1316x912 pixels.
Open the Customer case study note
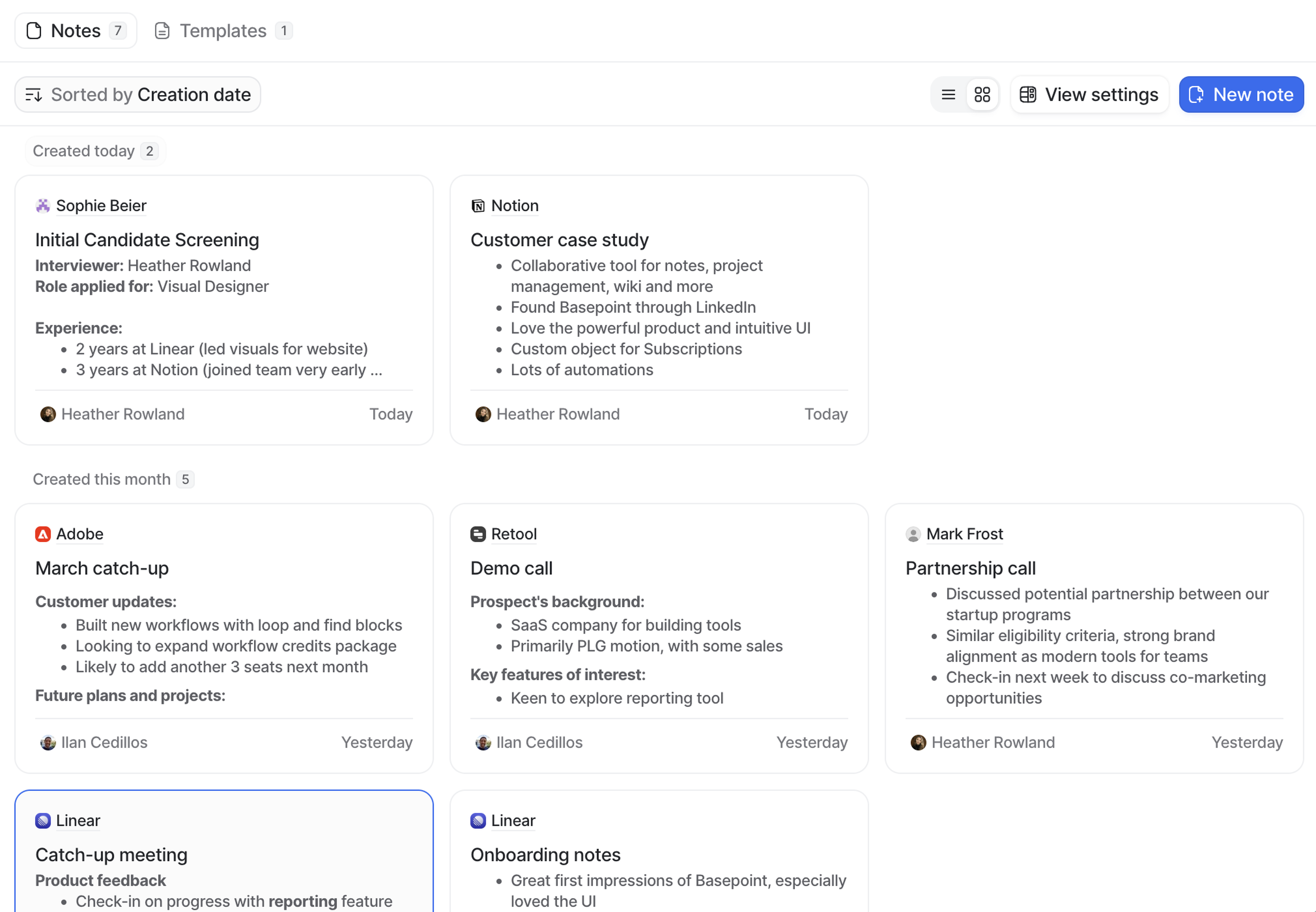point(559,240)
